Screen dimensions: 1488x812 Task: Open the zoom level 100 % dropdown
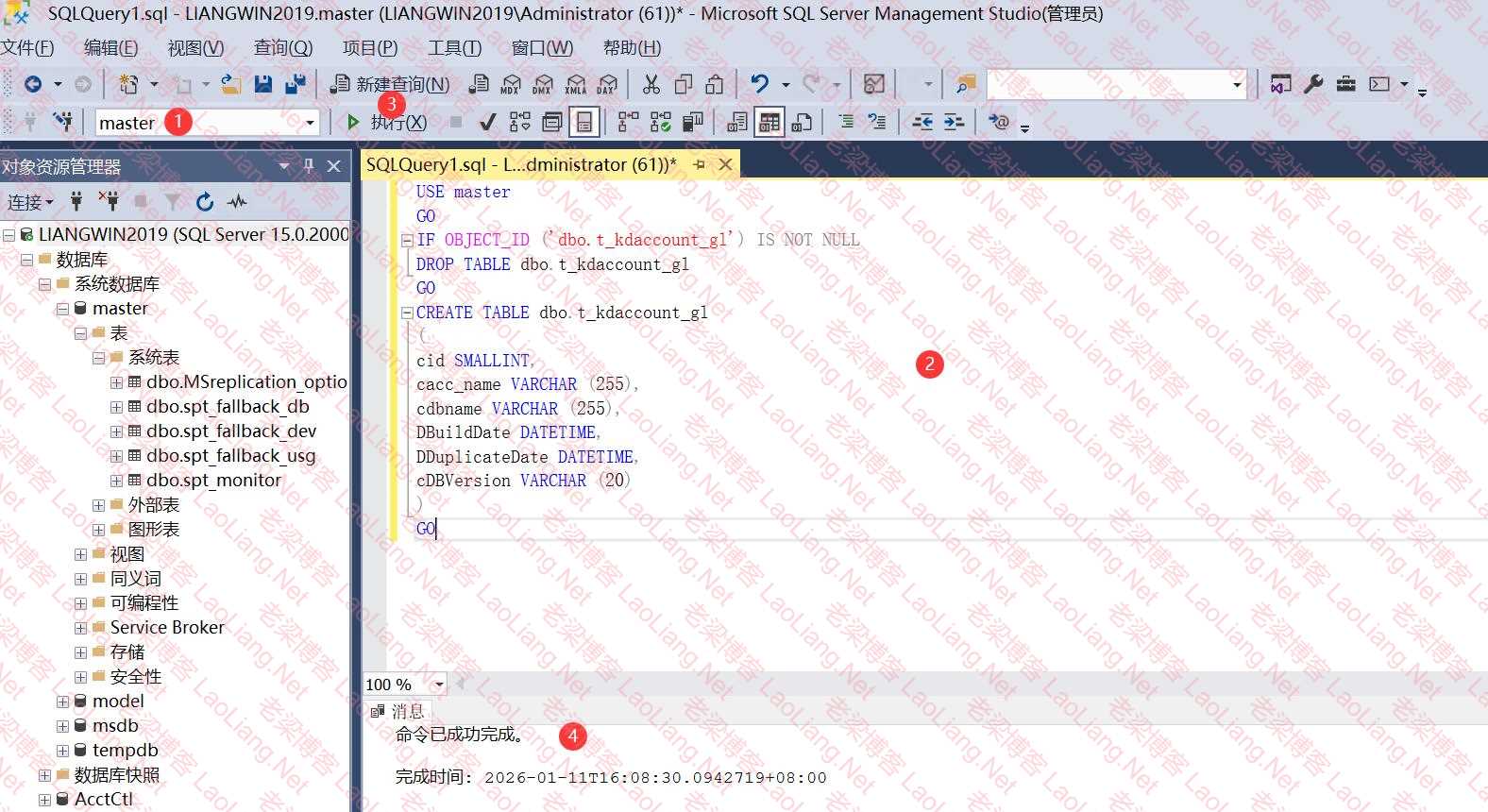(439, 685)
